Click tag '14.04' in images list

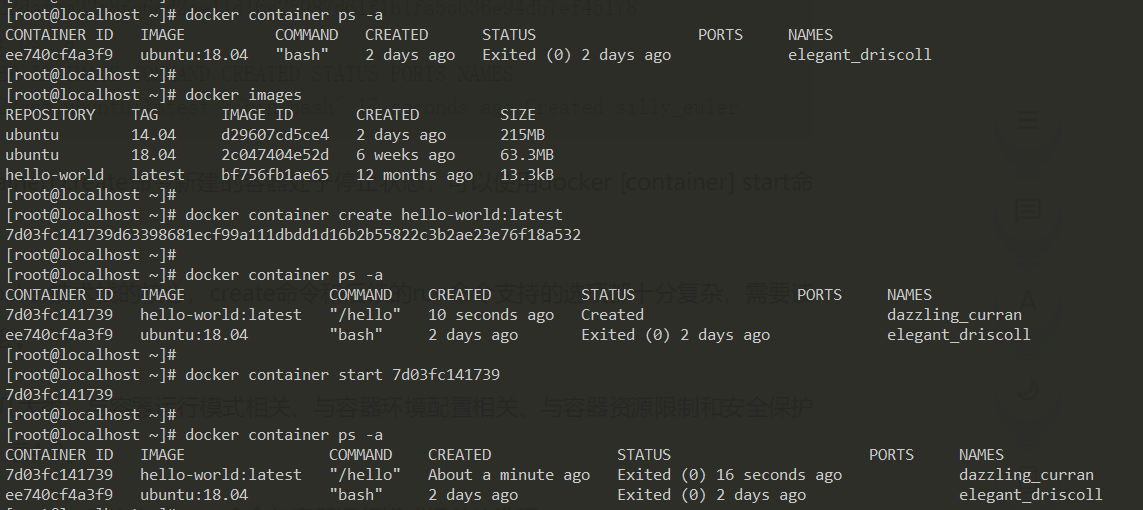tap(154, 135)
